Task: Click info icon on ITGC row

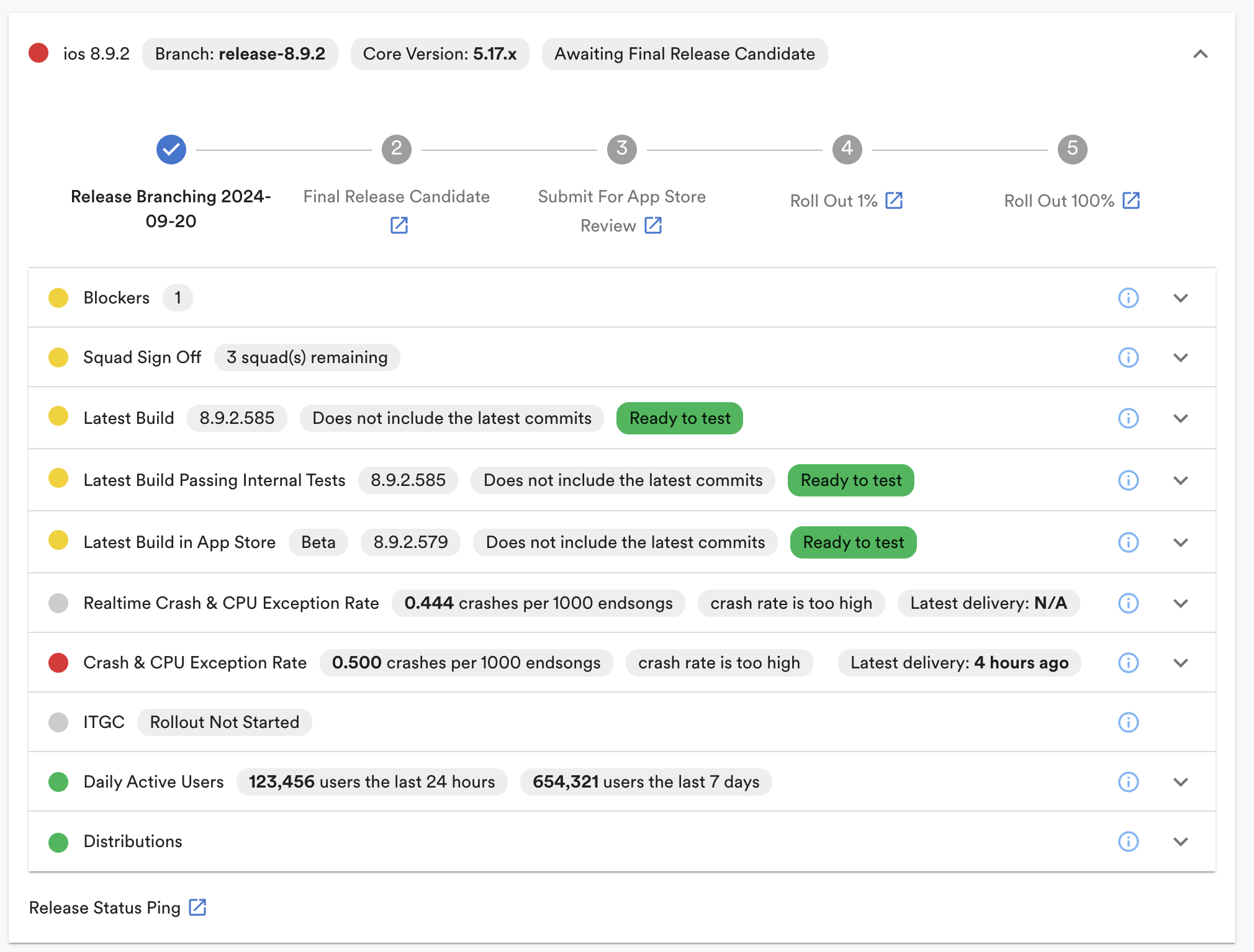Action: (1128, 722)
